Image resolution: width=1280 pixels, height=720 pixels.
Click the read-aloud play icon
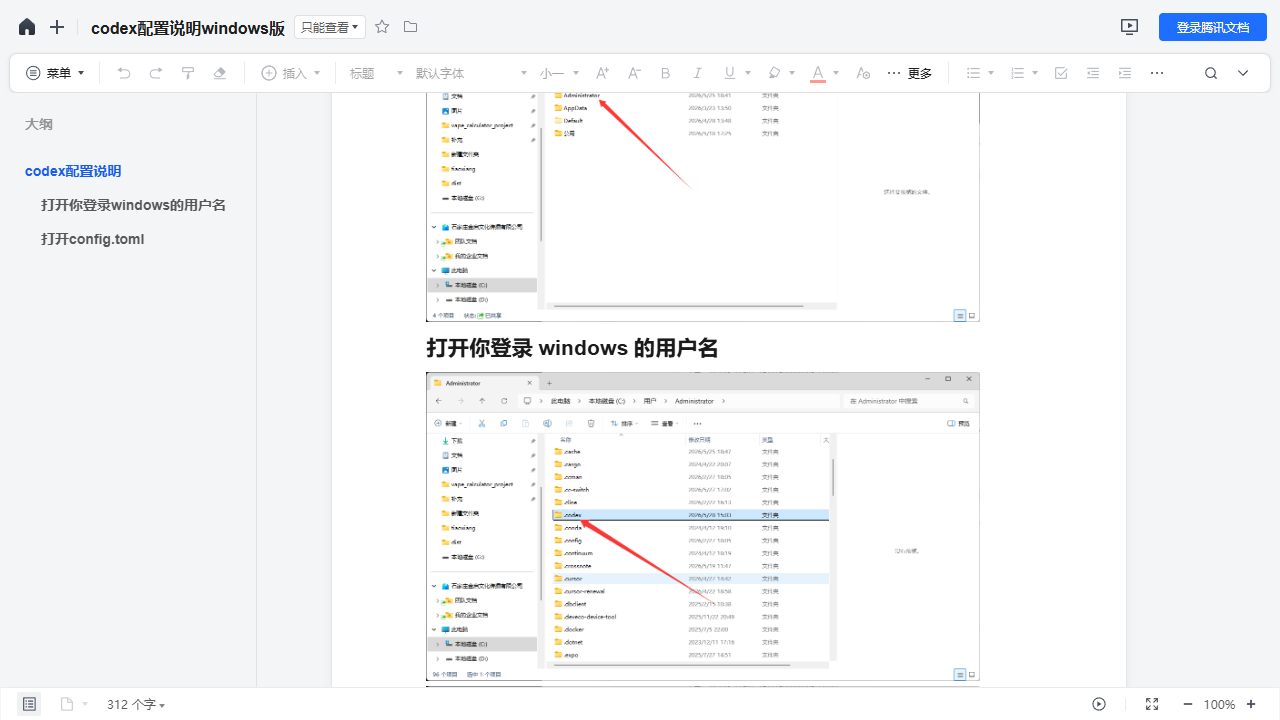click(x=1099, y=704)
